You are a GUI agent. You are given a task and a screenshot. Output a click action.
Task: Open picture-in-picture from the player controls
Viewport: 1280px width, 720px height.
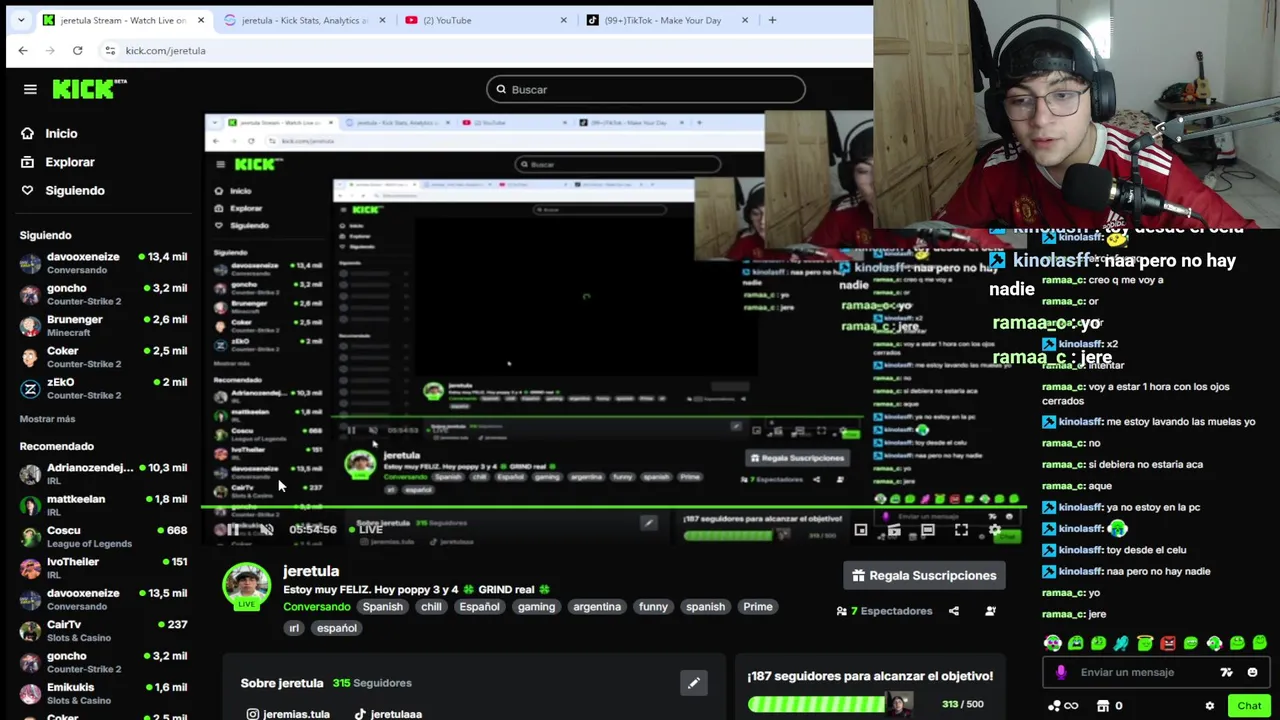point(861,530)
